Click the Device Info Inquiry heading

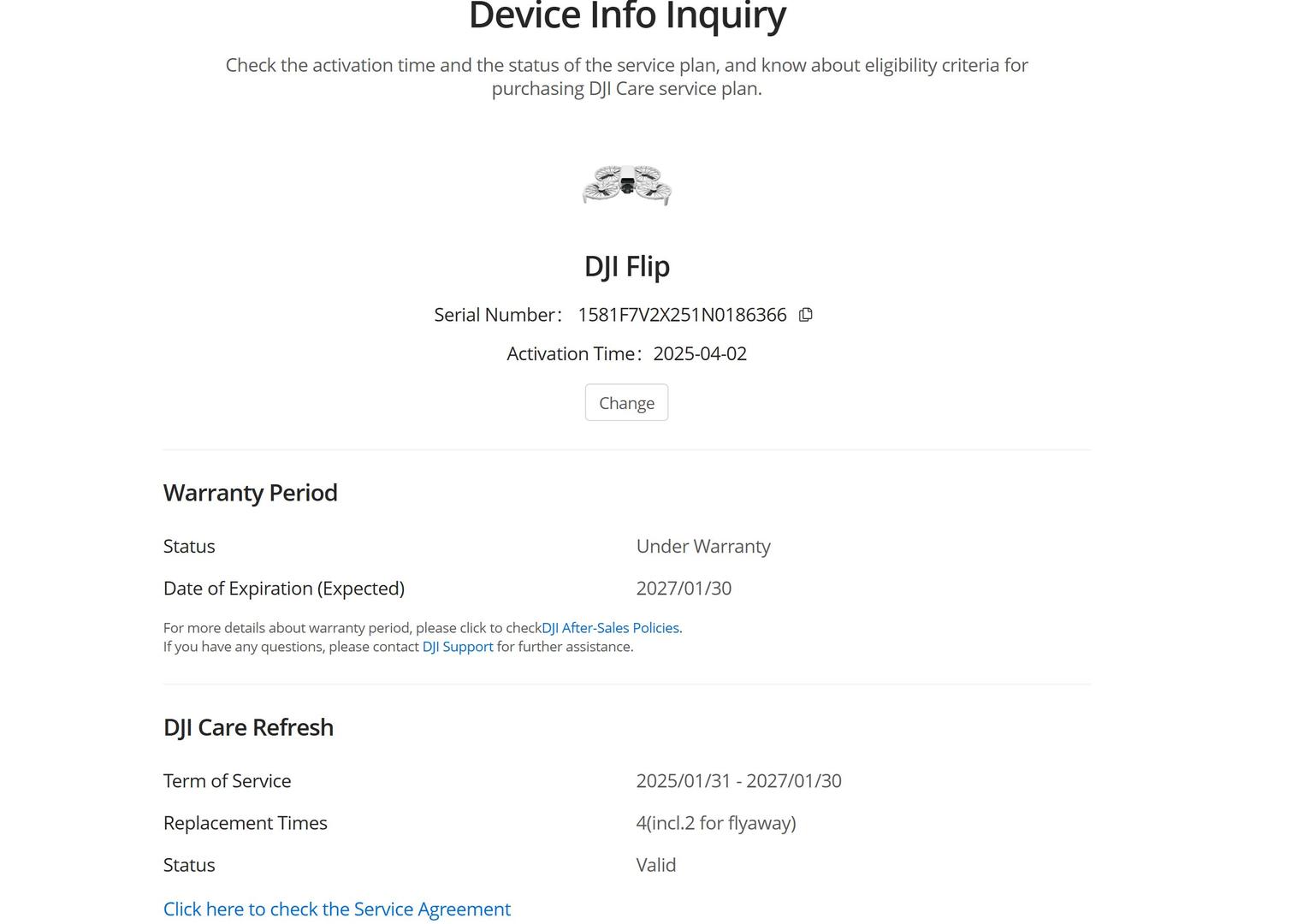(x=627, y=16)
